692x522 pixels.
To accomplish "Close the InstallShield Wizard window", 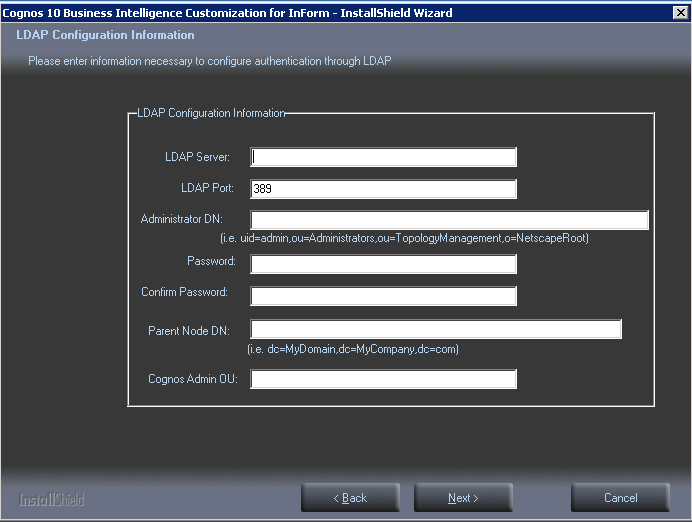I will tap(681, 13).
